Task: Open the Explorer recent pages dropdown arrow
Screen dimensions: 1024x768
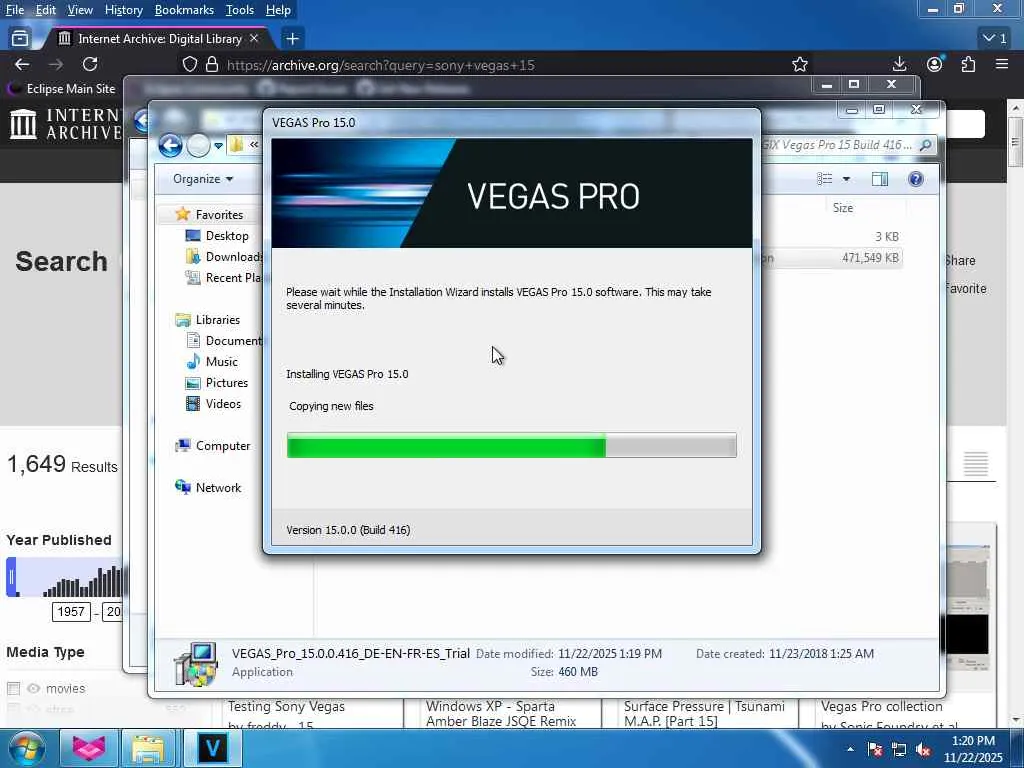Action: point(218,145)
